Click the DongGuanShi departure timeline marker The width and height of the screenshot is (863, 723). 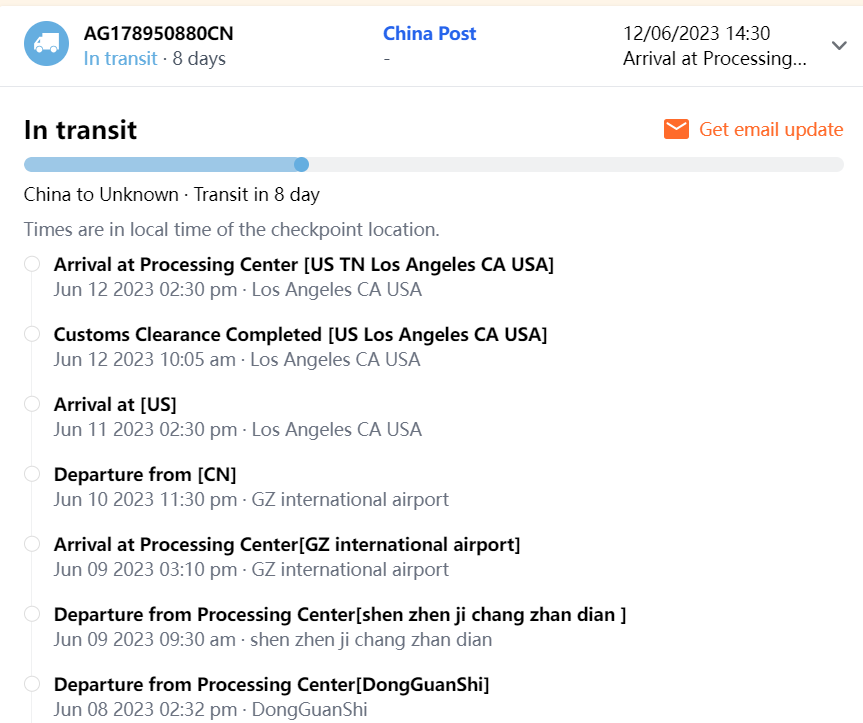click(32, 684)
